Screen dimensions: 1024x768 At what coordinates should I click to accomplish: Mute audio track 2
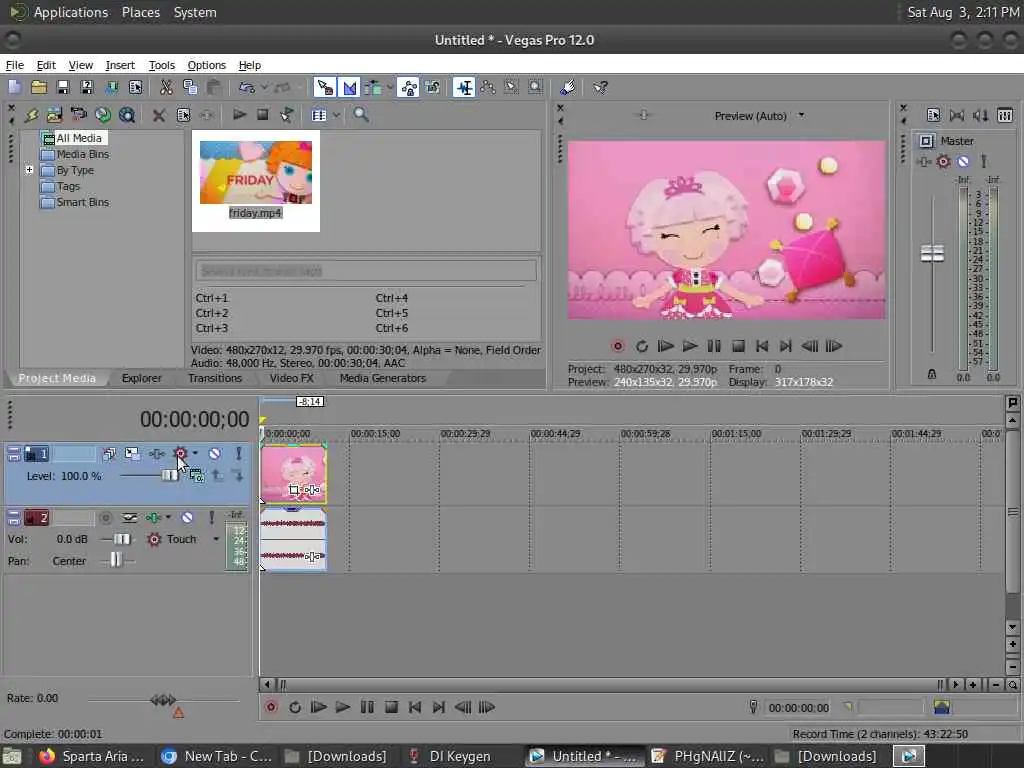187,517
